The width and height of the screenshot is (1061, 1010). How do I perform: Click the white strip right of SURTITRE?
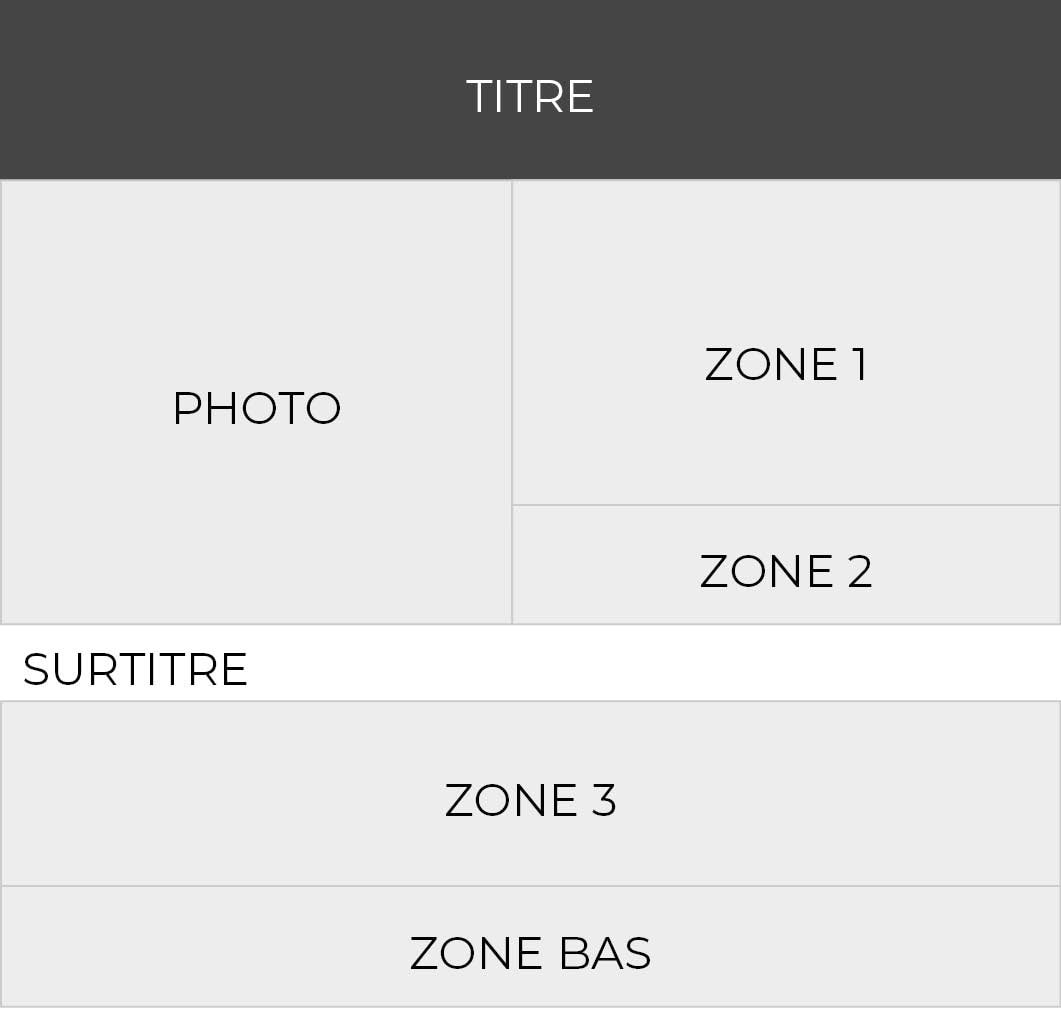[650, 663]
